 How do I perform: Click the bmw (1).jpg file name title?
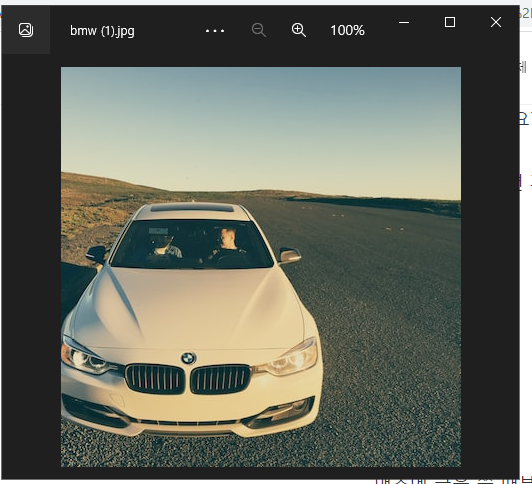click(x=102, y=31)
